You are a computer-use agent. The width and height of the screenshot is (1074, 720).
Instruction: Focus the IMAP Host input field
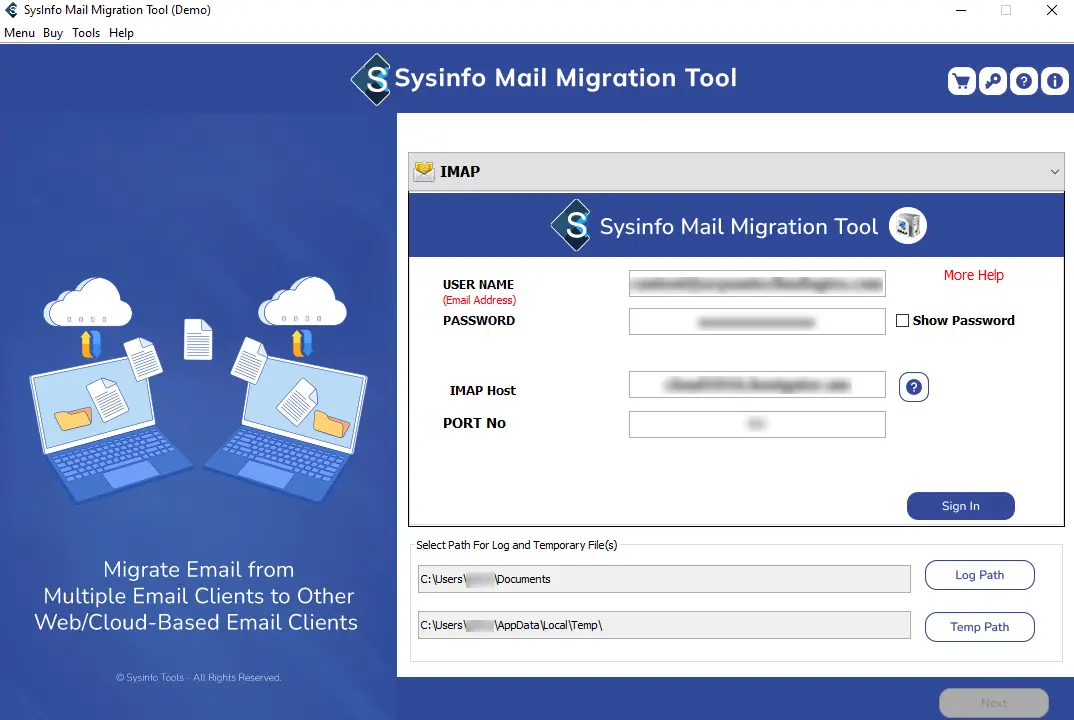[x=757, y=384]
